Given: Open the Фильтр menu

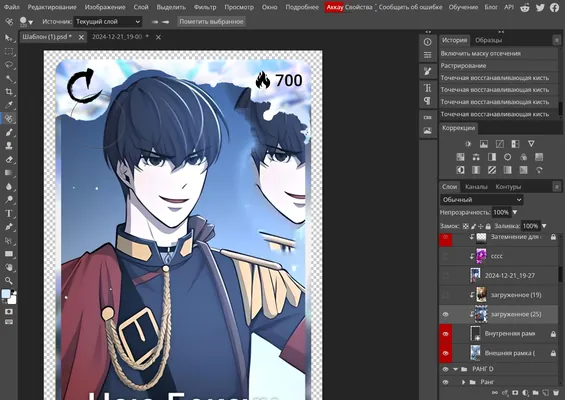Looking at the screenshot, I should coord(205,7).
